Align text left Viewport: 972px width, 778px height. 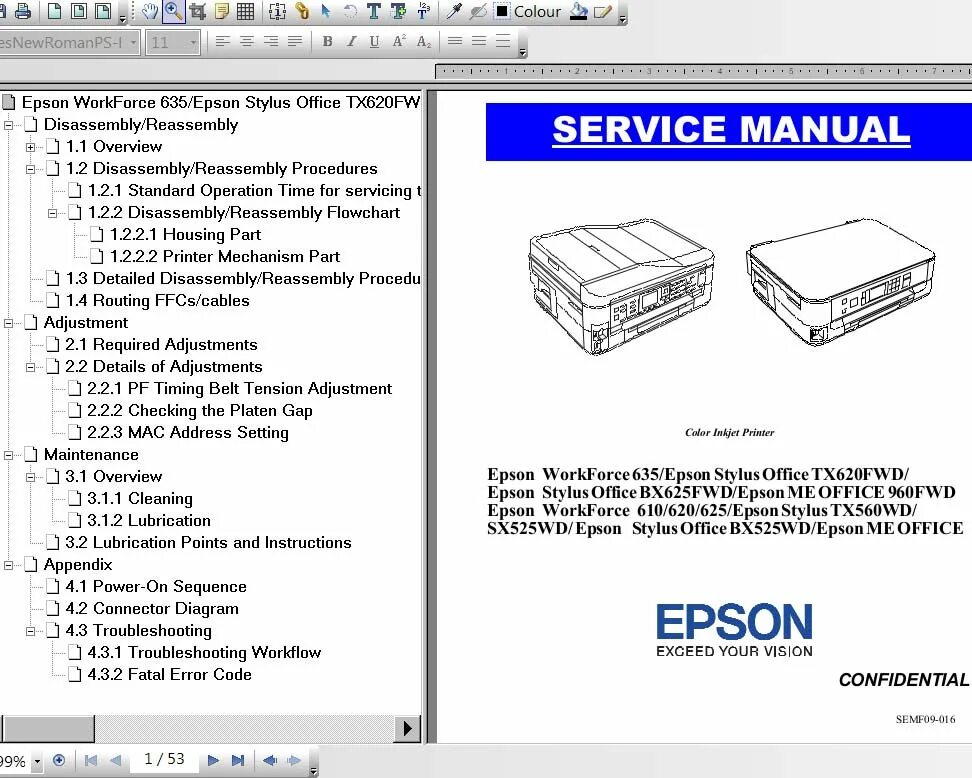click(x=223, y=42)
